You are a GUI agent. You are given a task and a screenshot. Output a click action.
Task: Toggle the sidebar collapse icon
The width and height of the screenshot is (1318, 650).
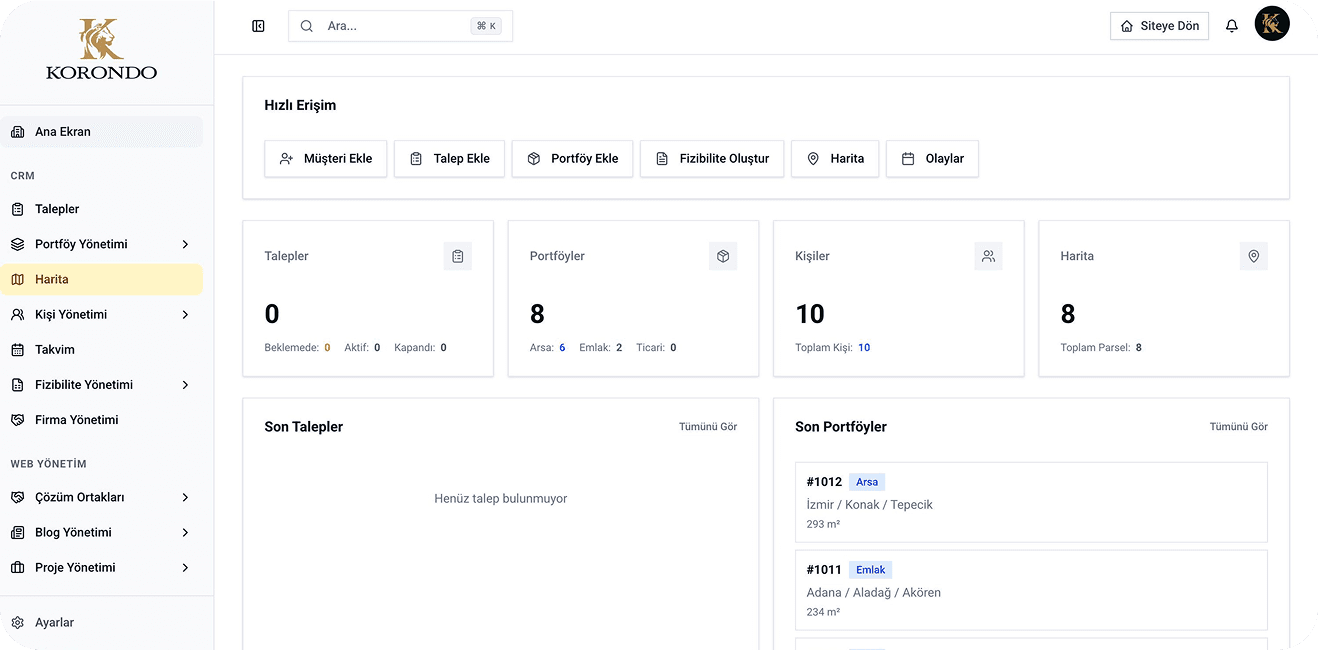pyautogui.click(x=258, y=25)
